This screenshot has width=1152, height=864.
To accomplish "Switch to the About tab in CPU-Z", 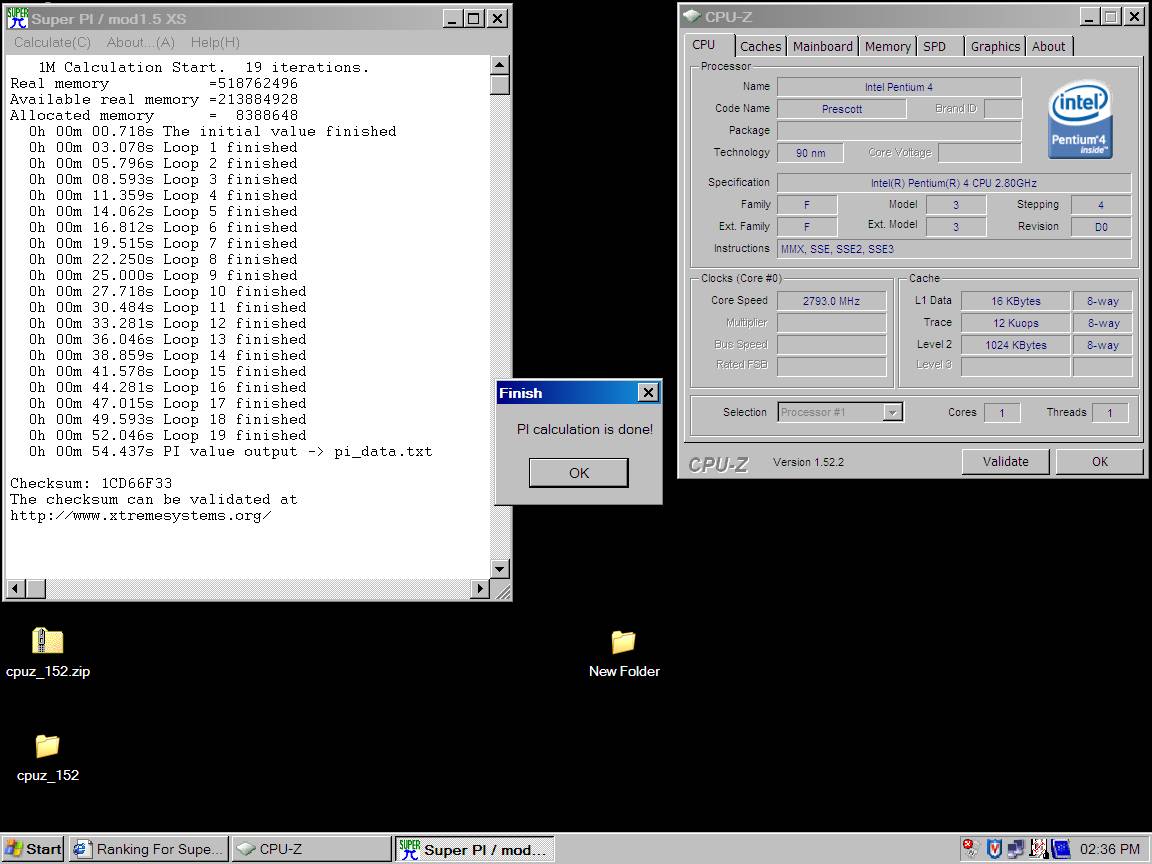I will pyautogui.click(x=1048, y=46).
